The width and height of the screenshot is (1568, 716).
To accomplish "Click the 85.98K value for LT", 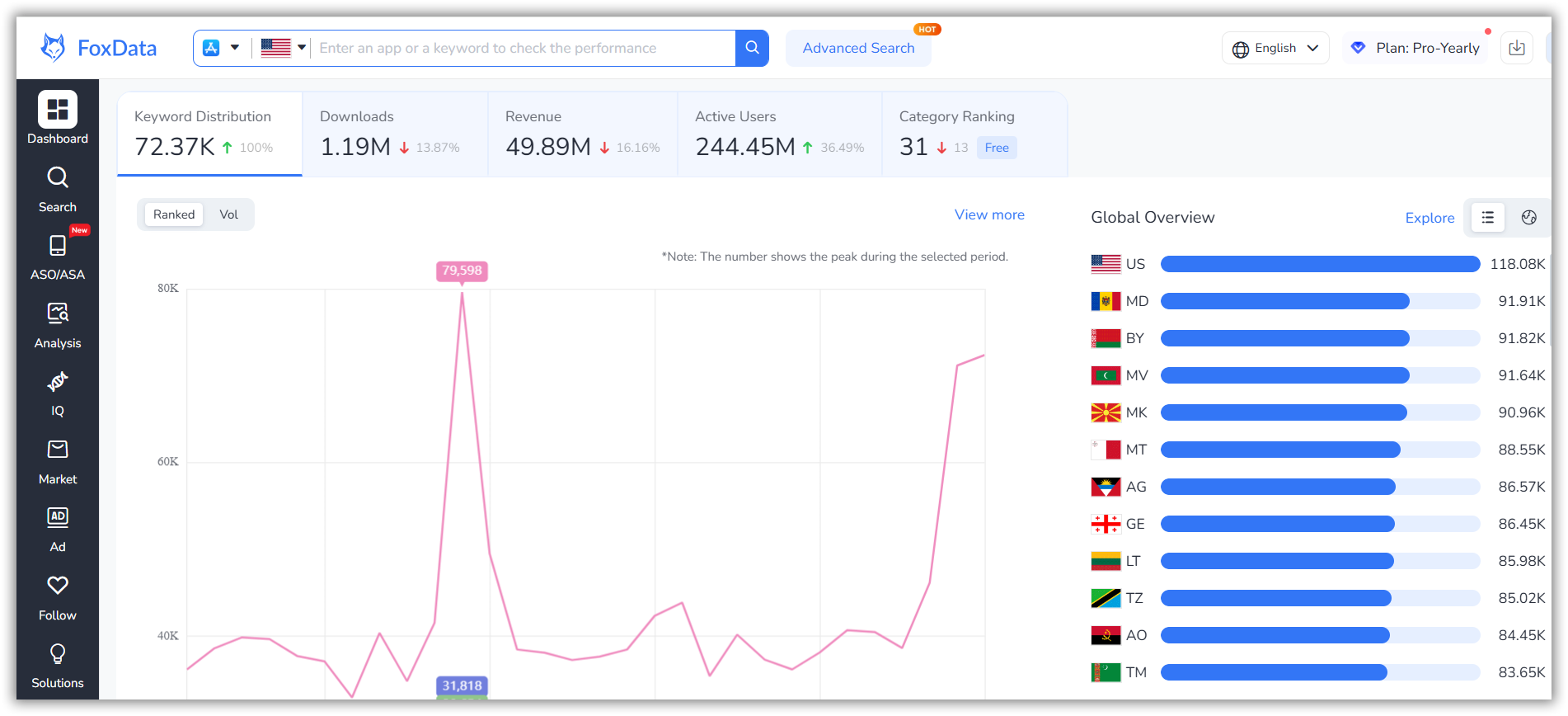I will 1521,561.
